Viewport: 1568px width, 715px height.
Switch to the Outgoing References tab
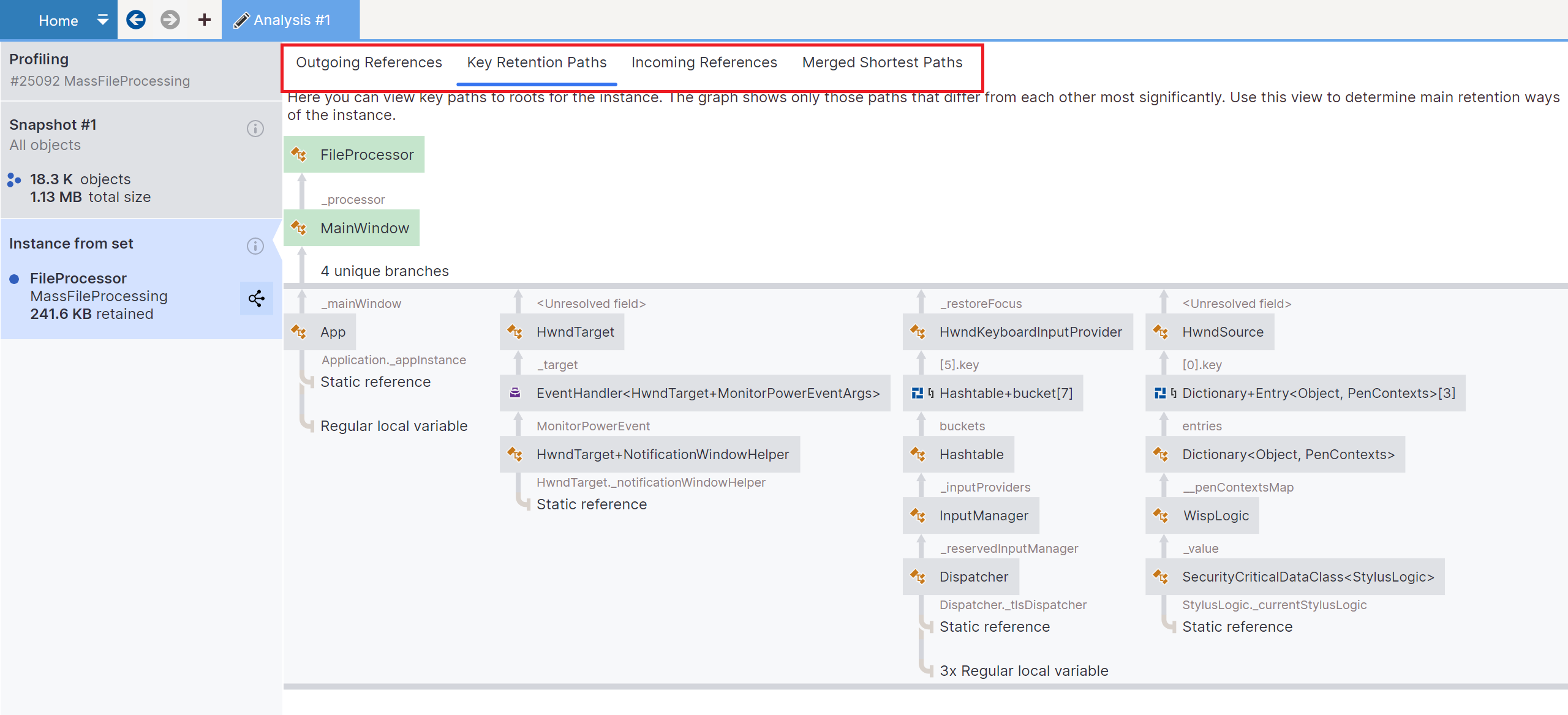click(369, 62)
